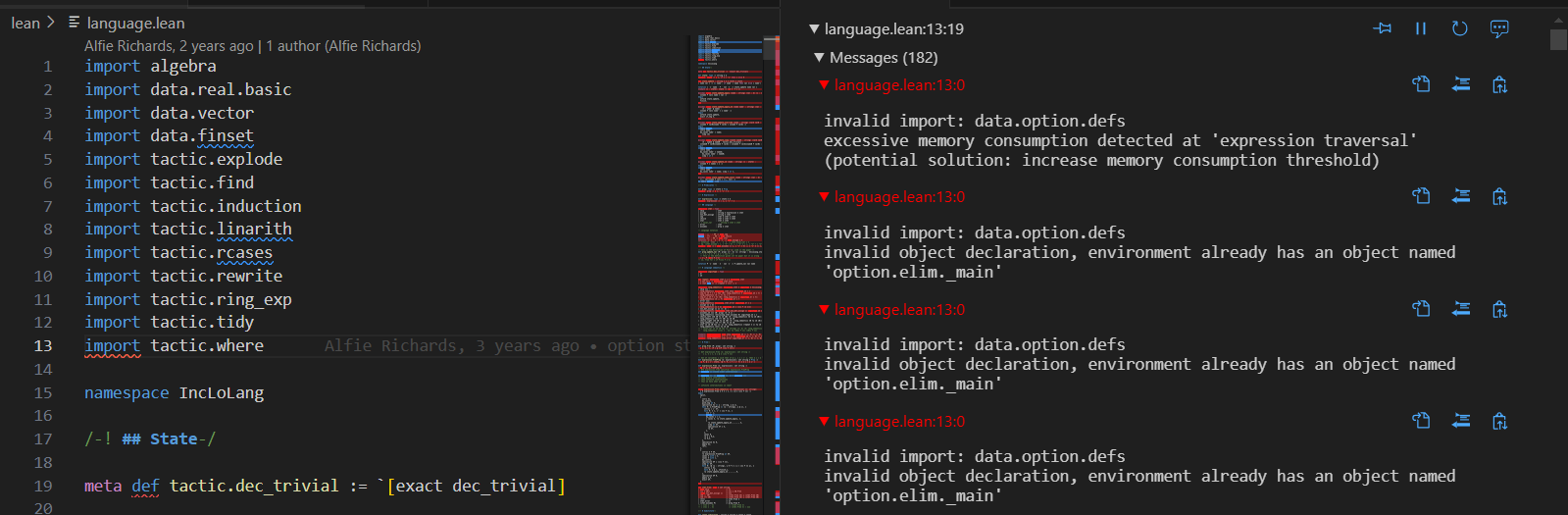Open the third language.lean:13:0 error link
Viewport: 1568px width, 515px height.
pyautogui.click(x=899, y=310)
